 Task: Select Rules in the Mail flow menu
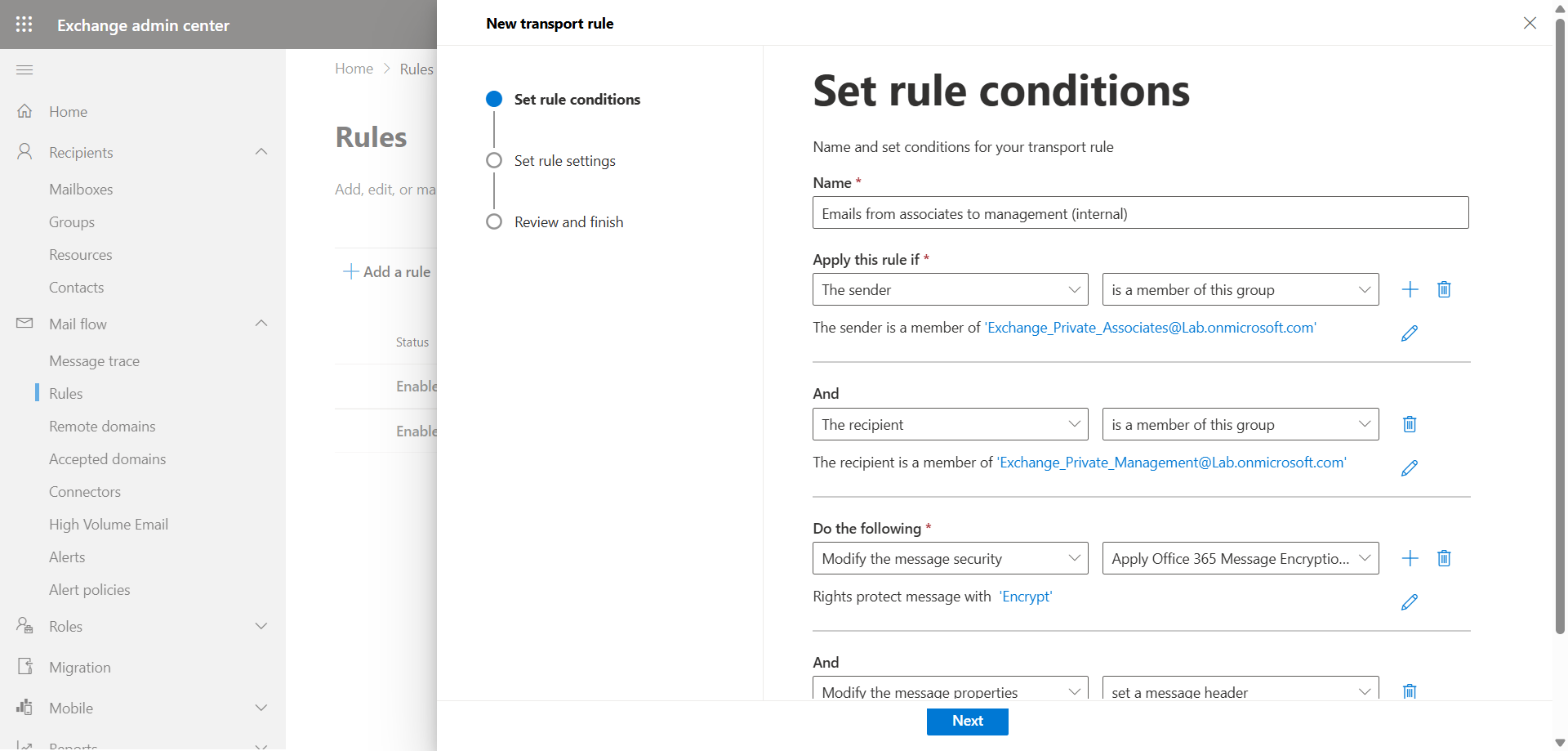[65, 393]
